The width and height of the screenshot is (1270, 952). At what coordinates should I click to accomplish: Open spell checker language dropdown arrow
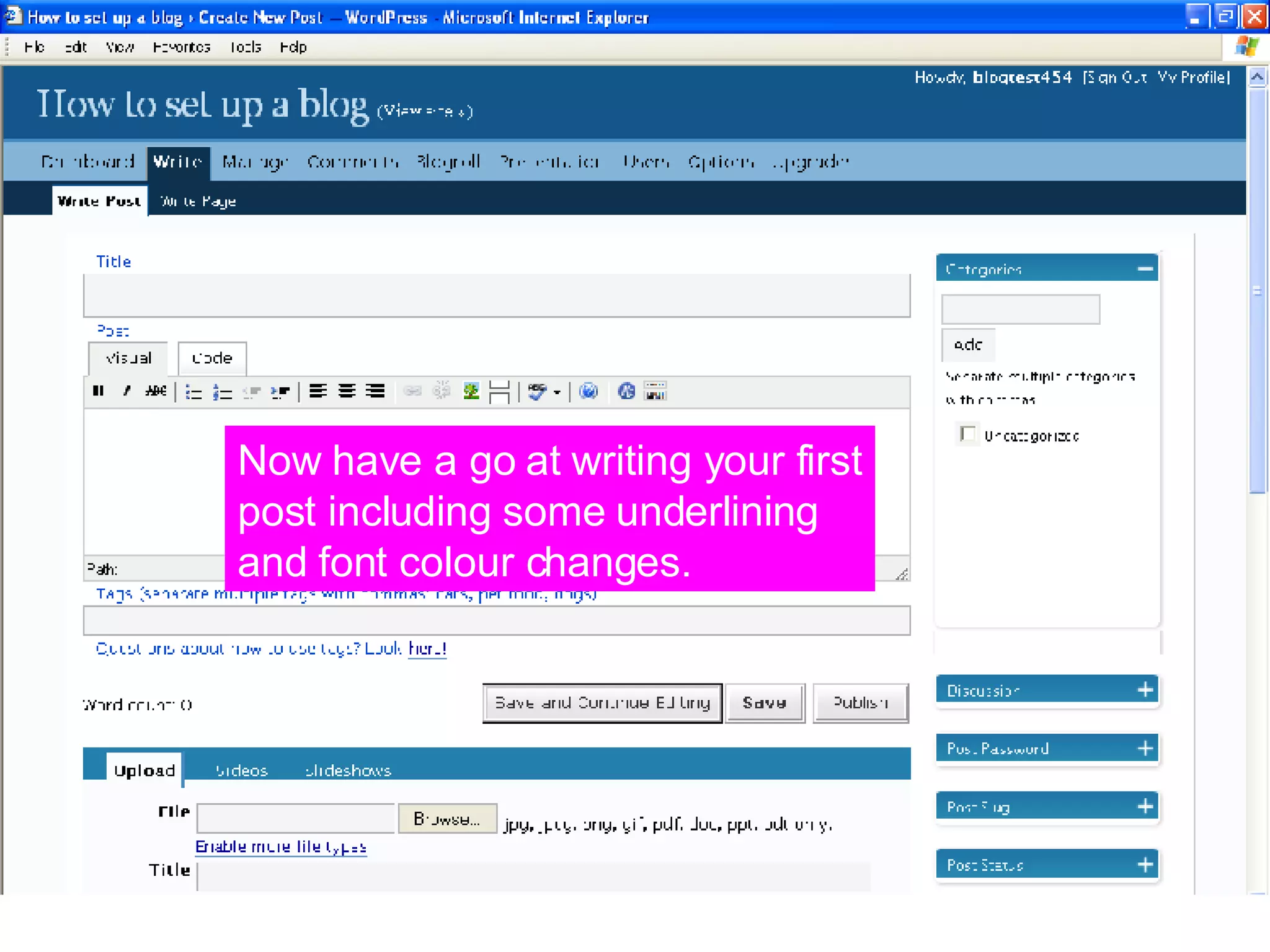coord(557,392)
